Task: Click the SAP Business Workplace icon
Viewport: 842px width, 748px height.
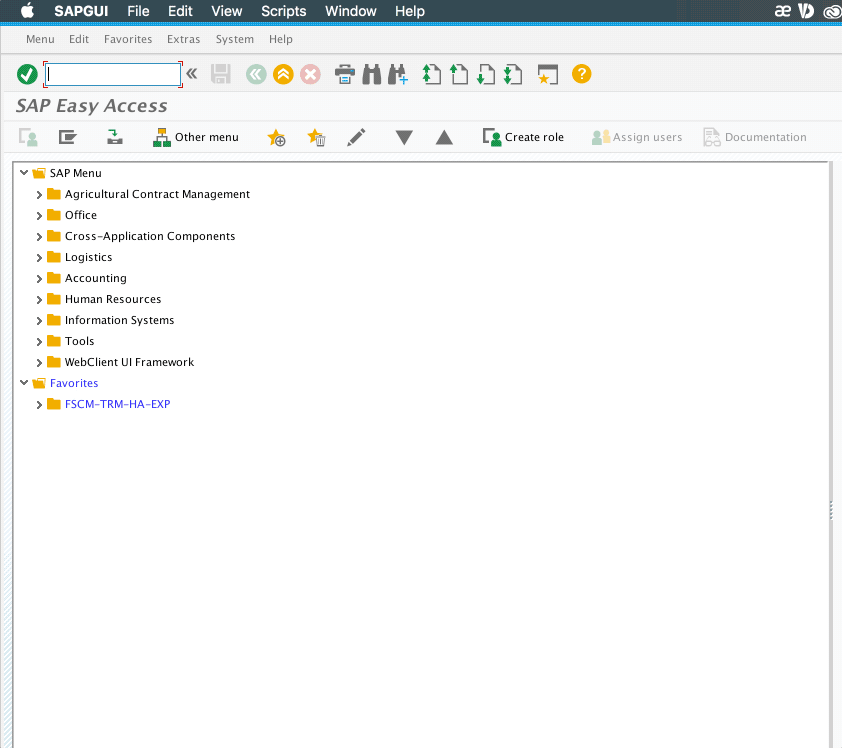Action: click(x=114, y=137)
